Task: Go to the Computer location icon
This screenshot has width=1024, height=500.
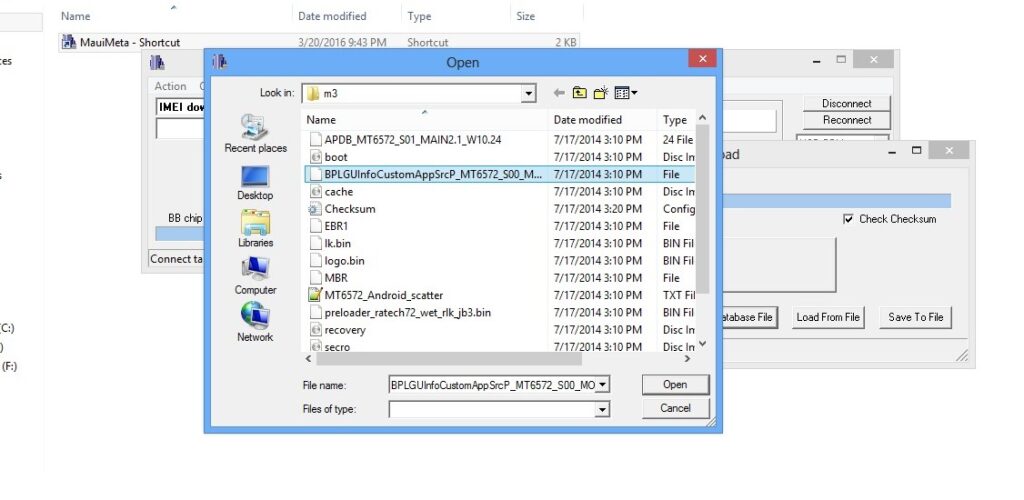Action: 255,271
